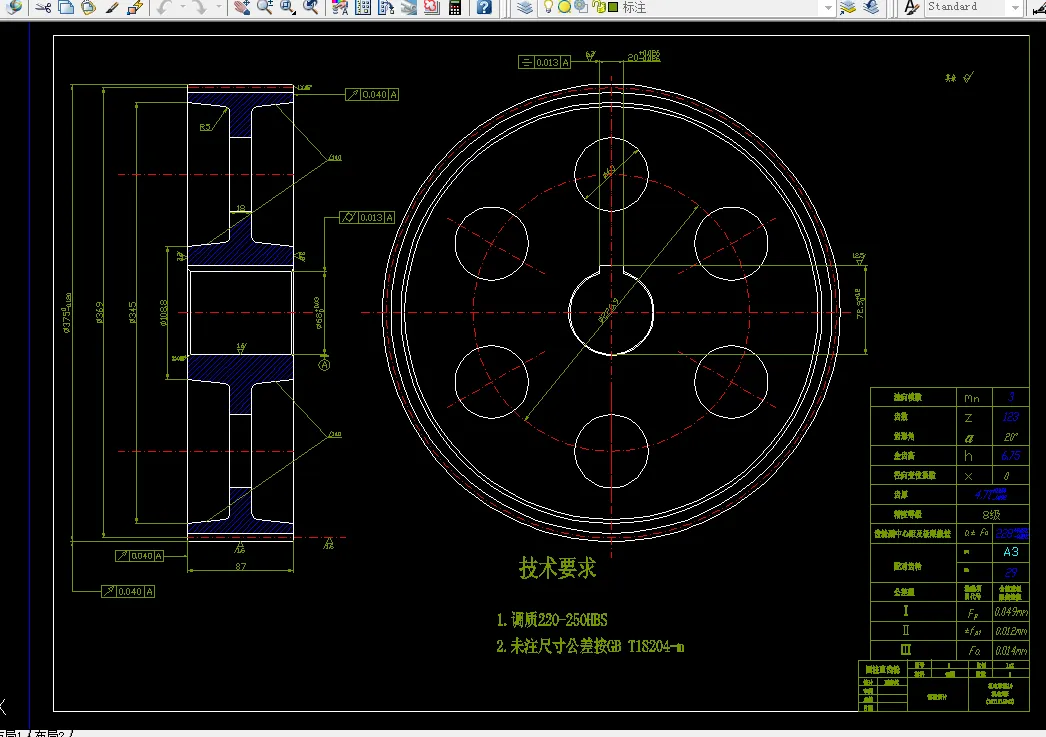The height and width of the screenshot is (737, 1046).
Task: Select the symmetry tolerance frame 0.013 A
Action: tap(544, 62)
